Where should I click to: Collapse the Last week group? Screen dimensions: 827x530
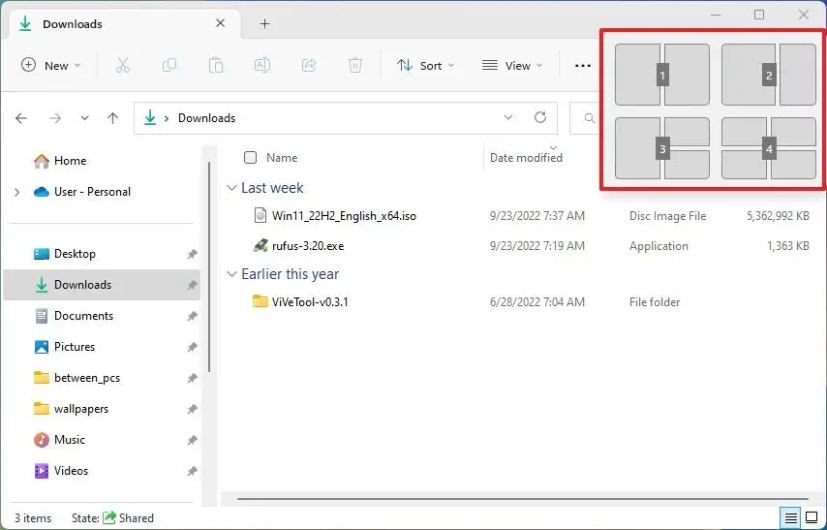point(231,188)
